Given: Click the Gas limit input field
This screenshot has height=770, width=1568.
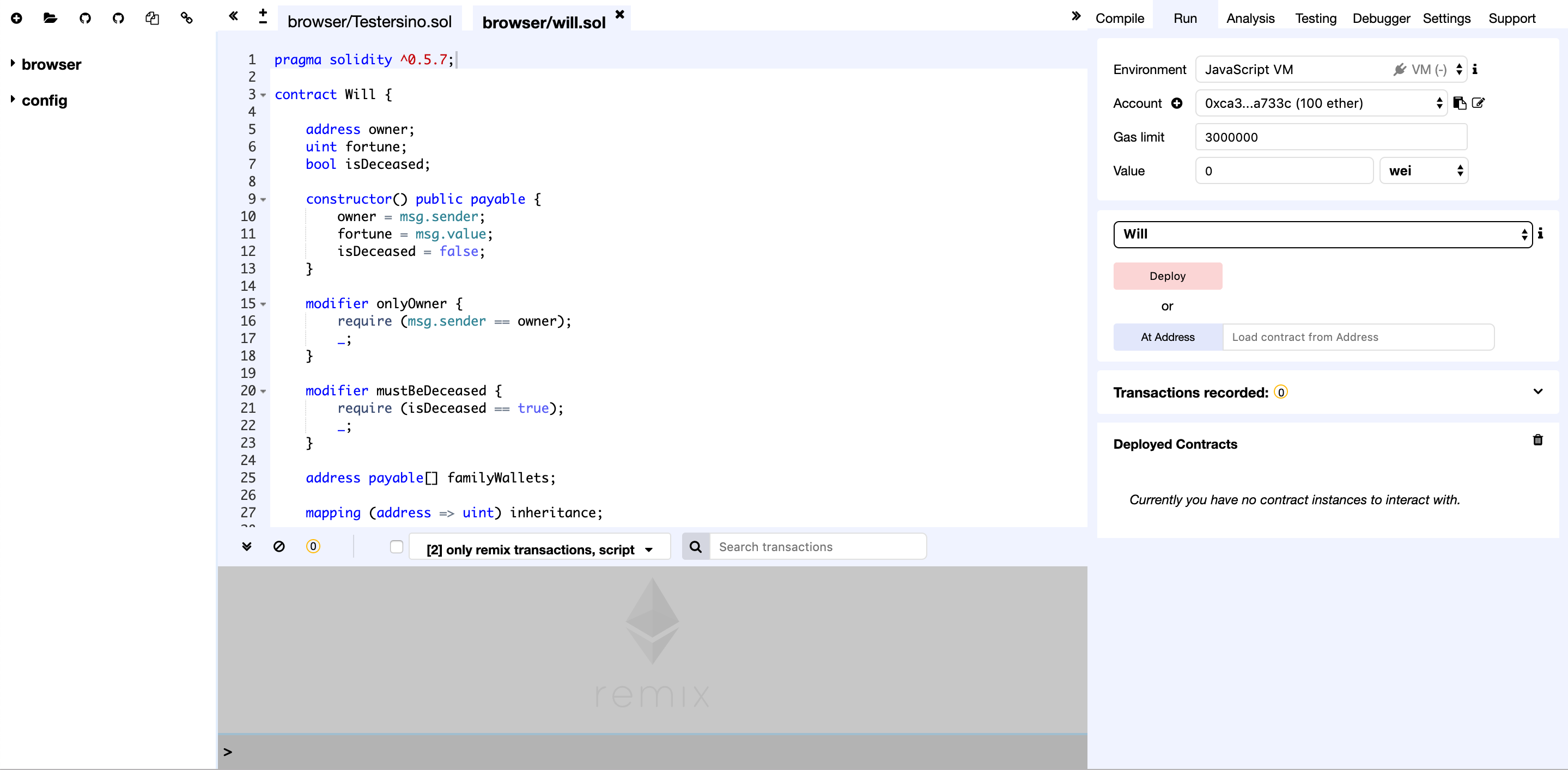Looking at the screenshot, I should [x=1331, y=137].
